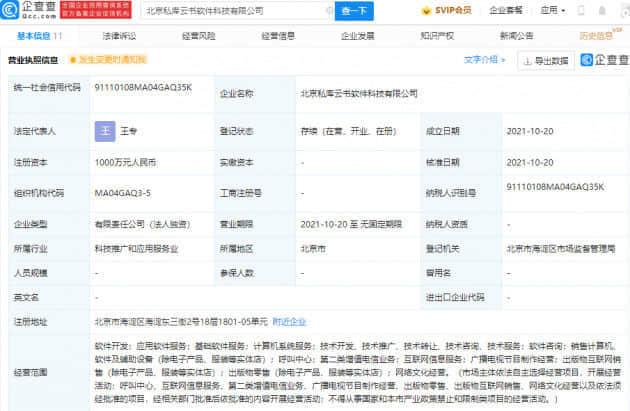
Task: Switch to the 历史信息 tab
Action: (596, 36)
